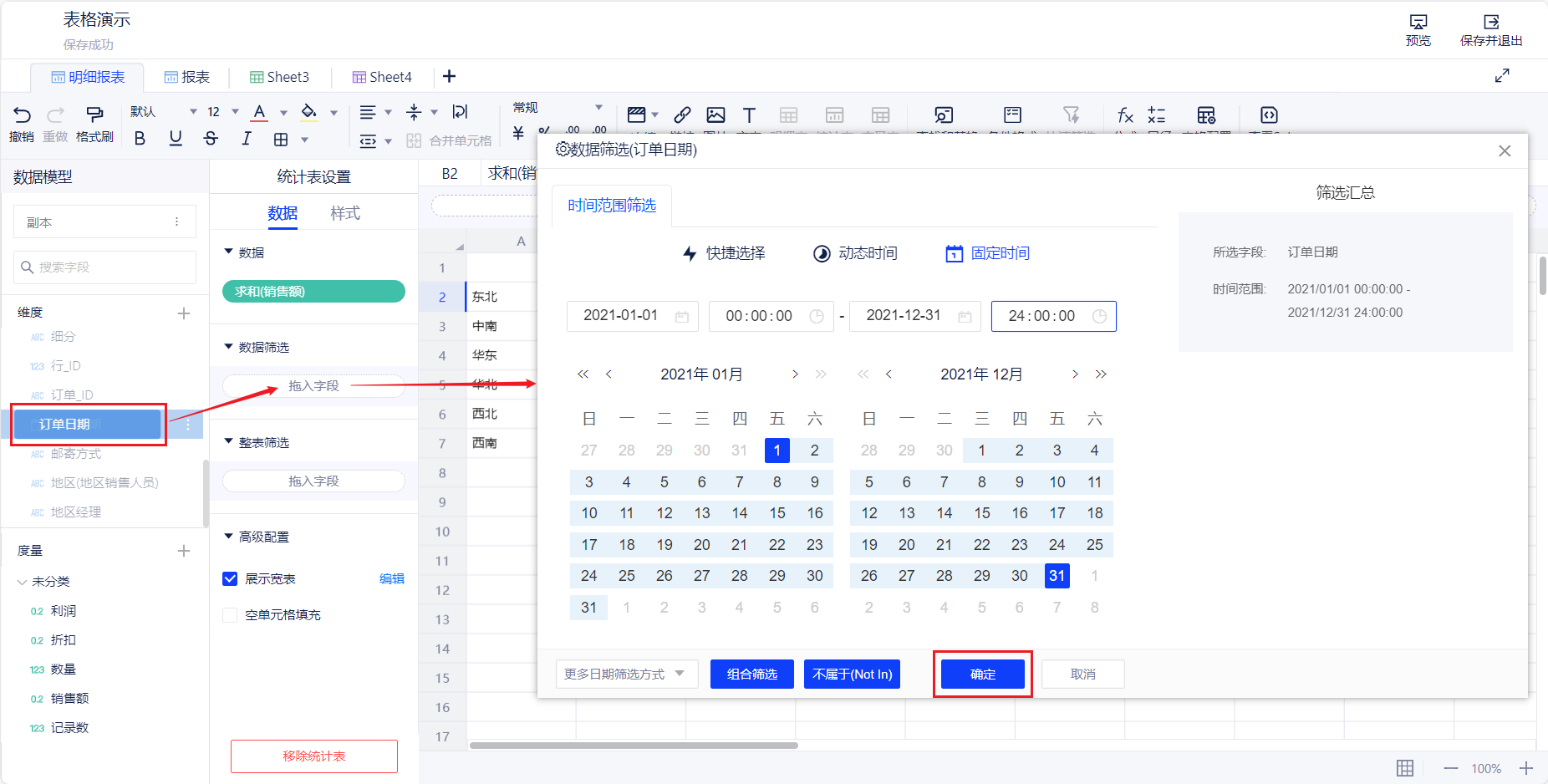
Task: Select the 动态时间 option
Action: (855, 253)
